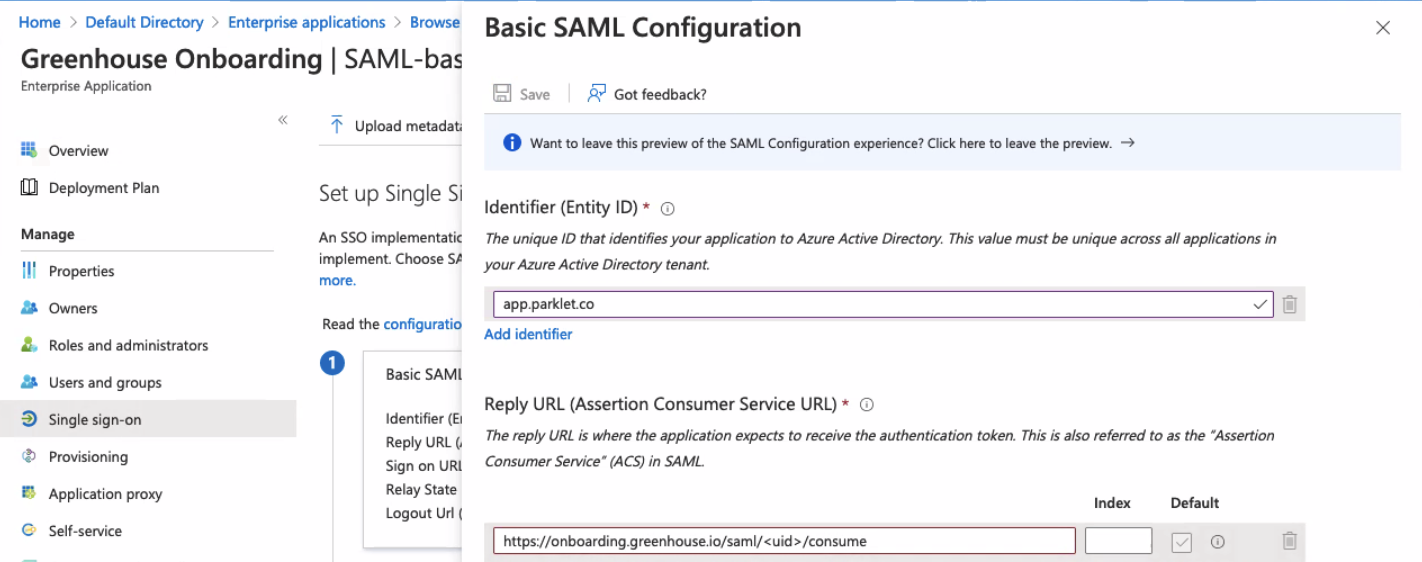This screenshot has width=1422, height=562.
Task: Click the Relay State row text
Action: [x=421, y=489]
